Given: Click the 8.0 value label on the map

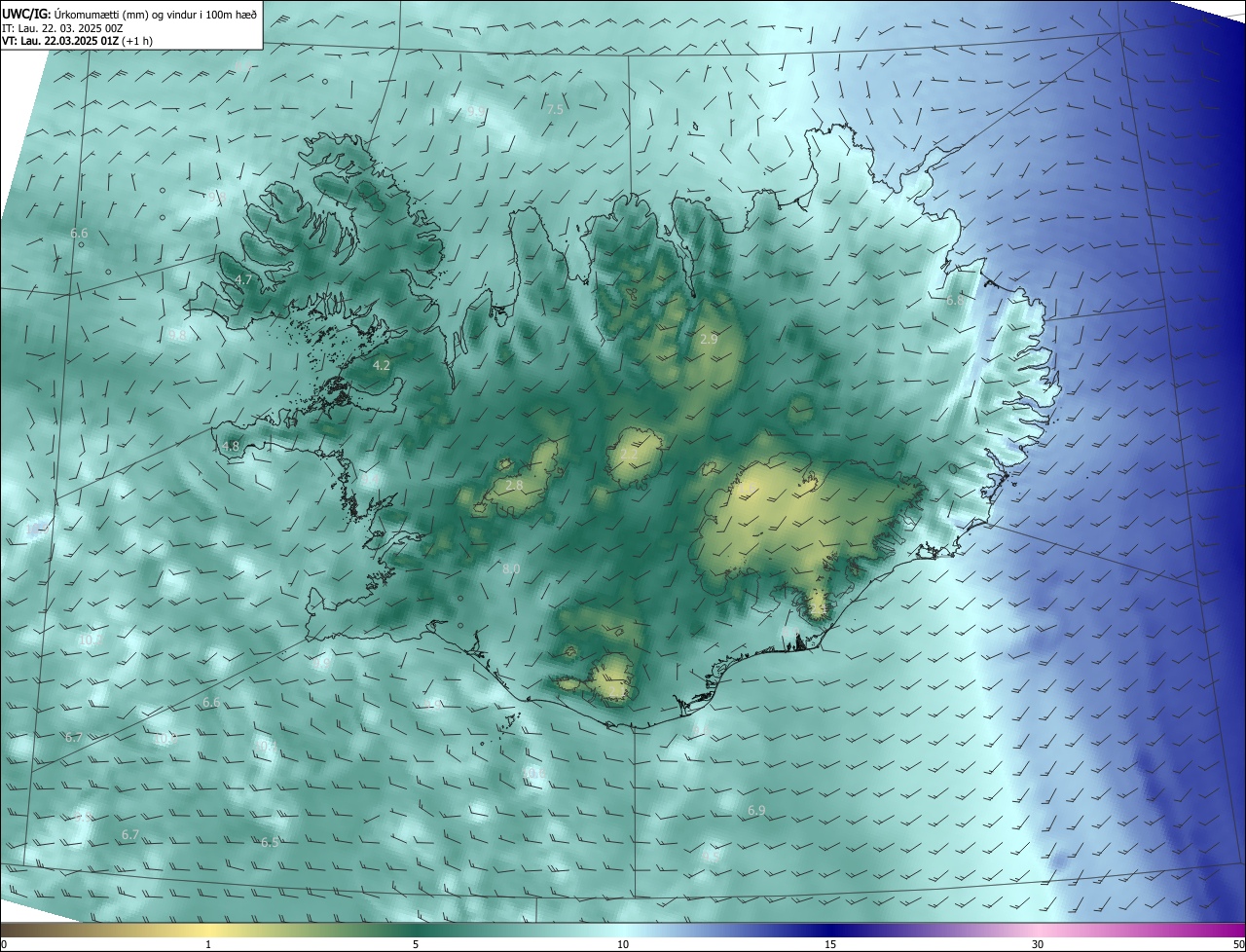Looking at the screenshot, I should click(x=511, y=568).
